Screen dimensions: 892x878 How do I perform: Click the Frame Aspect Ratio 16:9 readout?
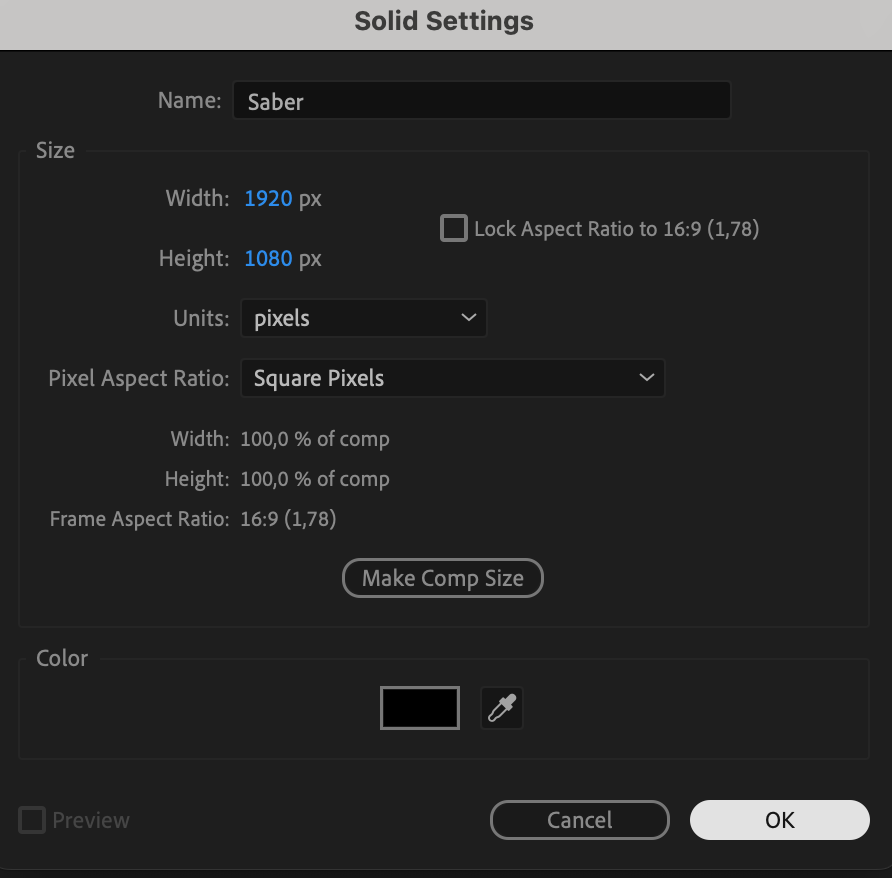288,519
